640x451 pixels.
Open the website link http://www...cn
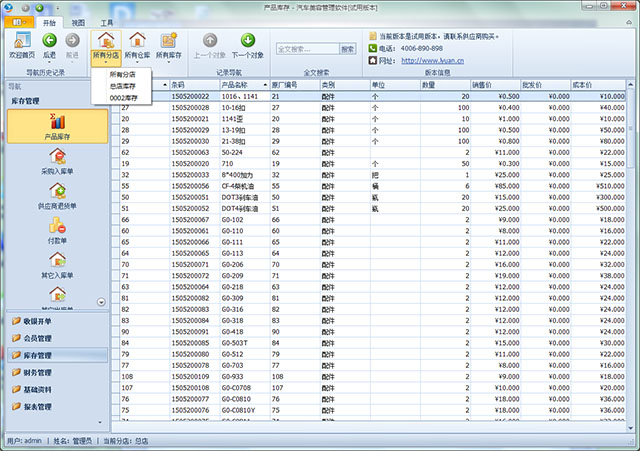[433, 60]
